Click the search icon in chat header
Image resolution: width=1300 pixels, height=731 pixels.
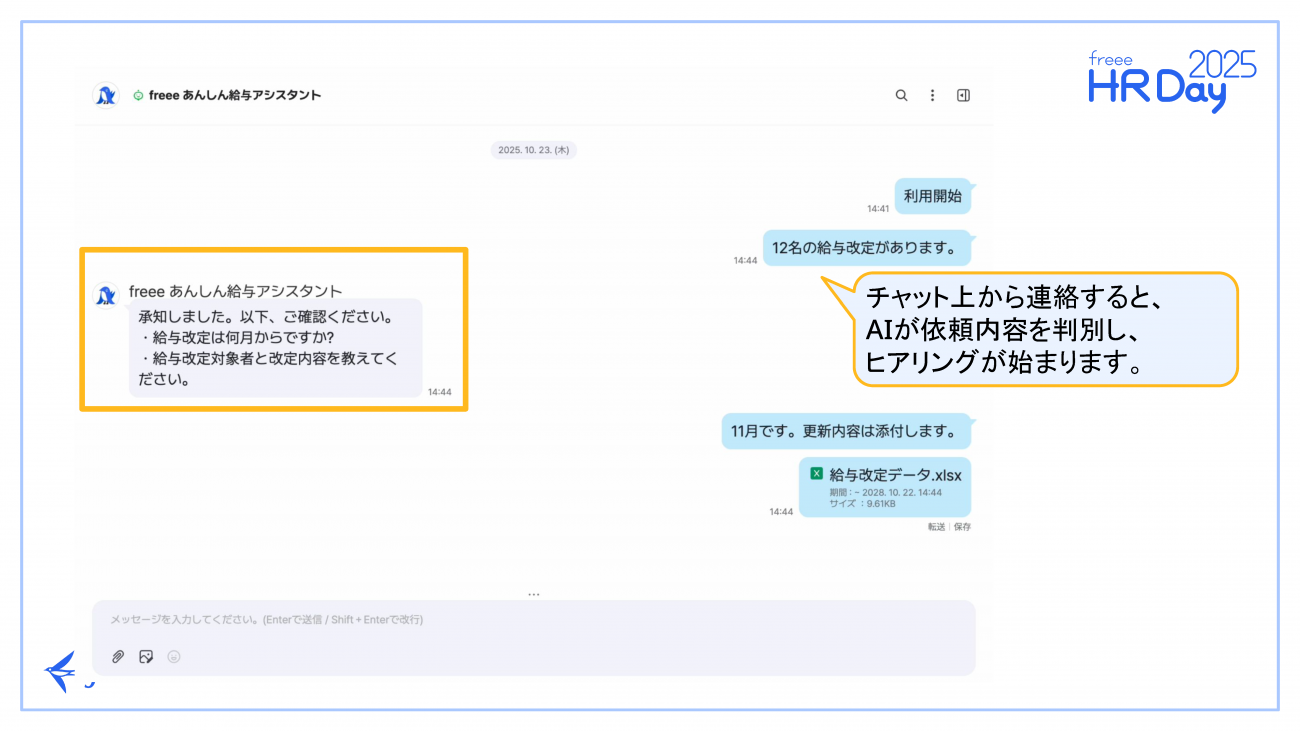901,96
